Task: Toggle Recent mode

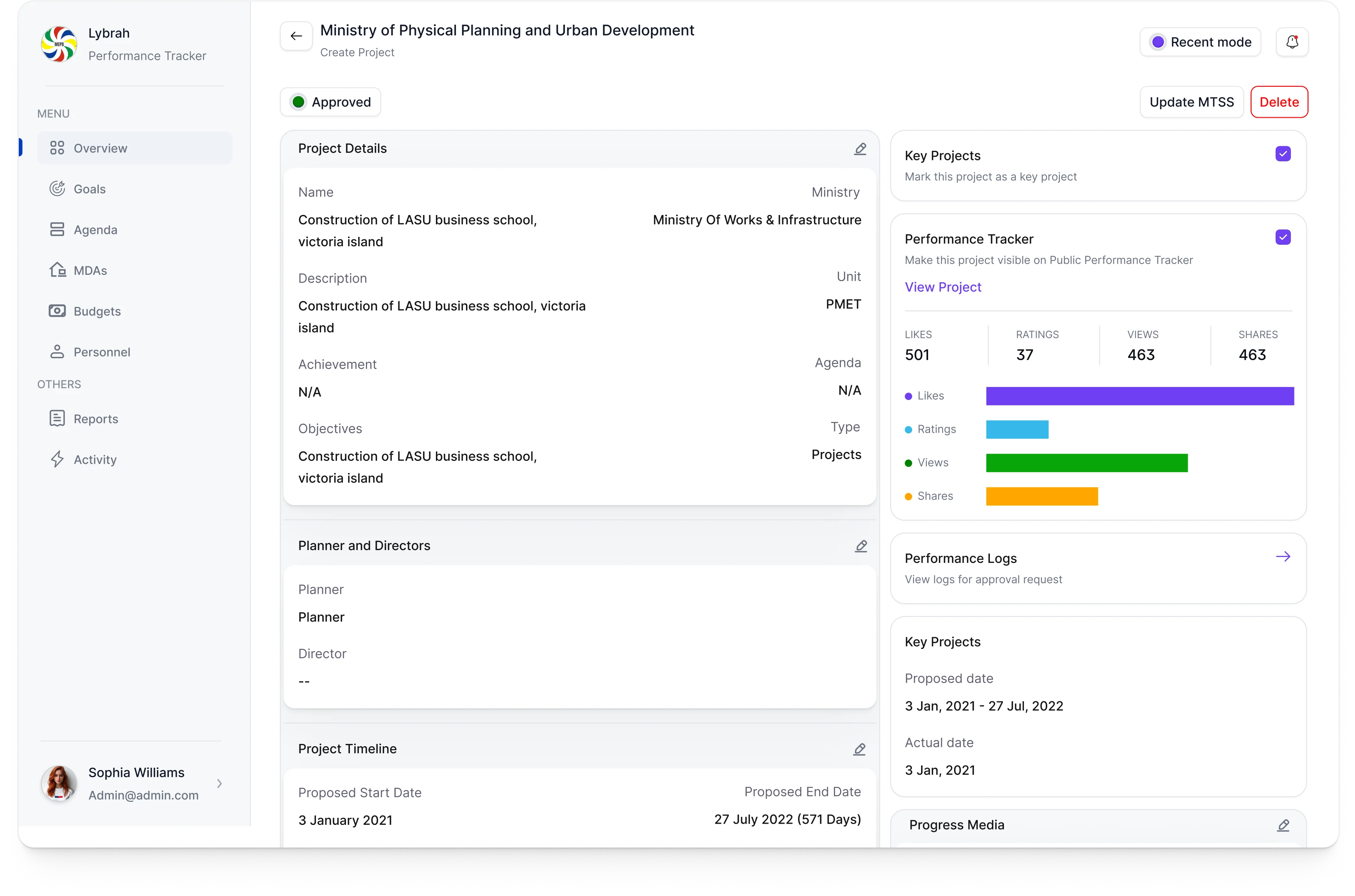Action: click(x=1200, y=42)
